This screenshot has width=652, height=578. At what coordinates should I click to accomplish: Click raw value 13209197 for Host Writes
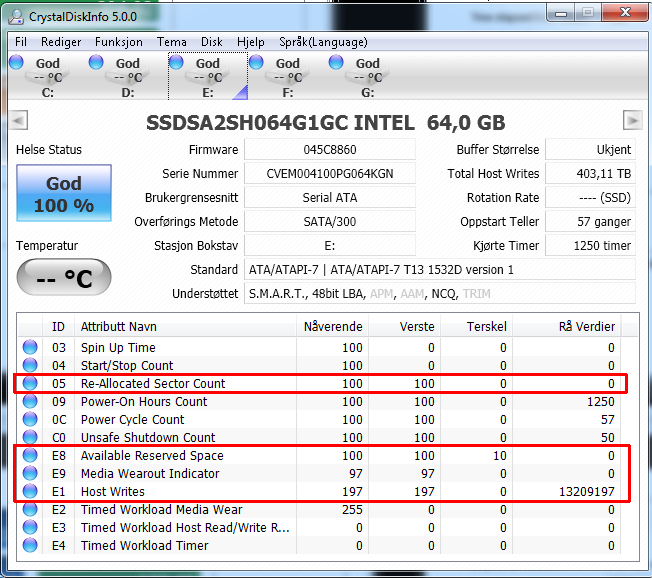[x=587, y=492]
